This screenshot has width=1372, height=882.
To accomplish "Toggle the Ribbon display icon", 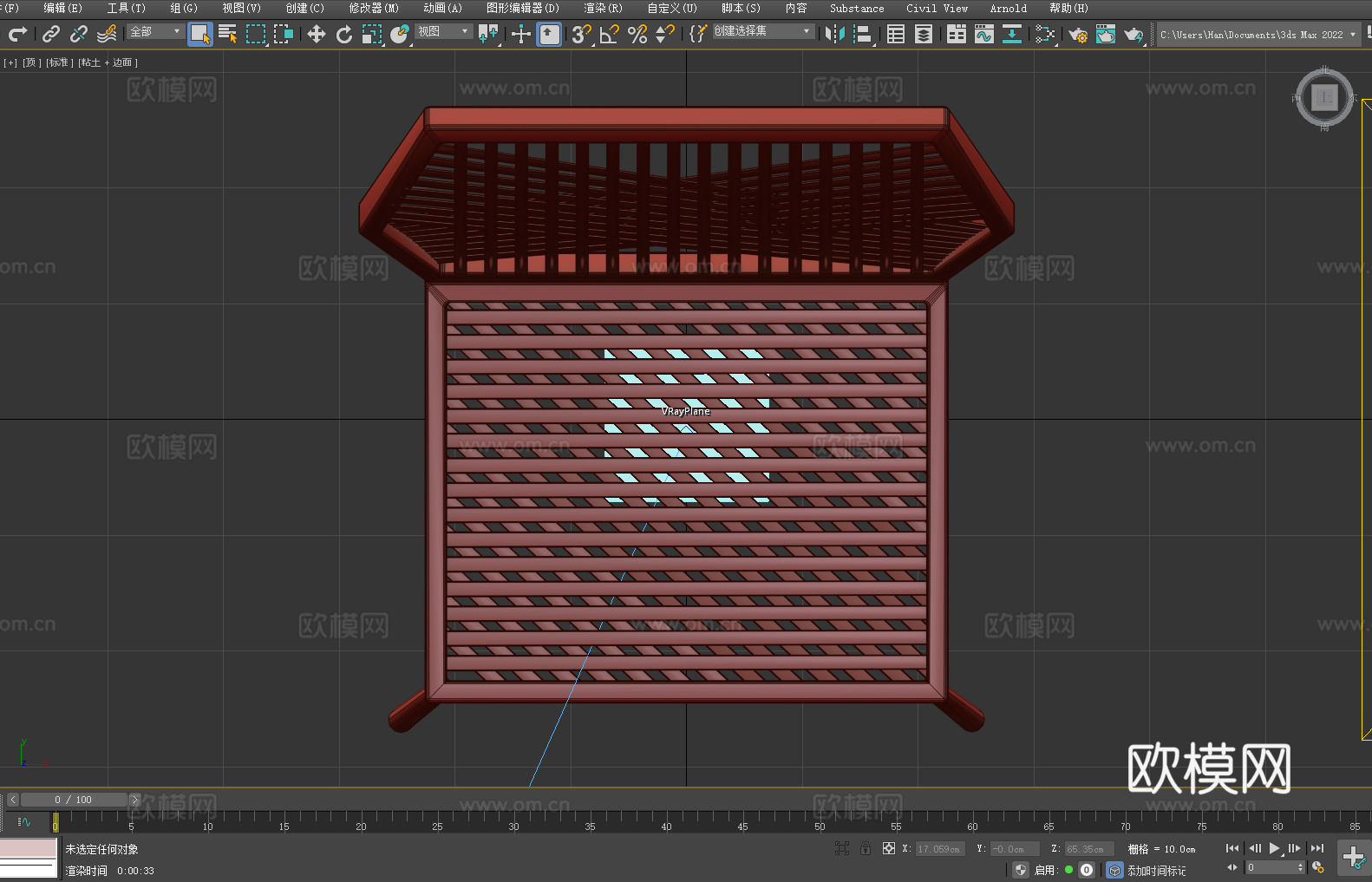I will coord(957,34).
